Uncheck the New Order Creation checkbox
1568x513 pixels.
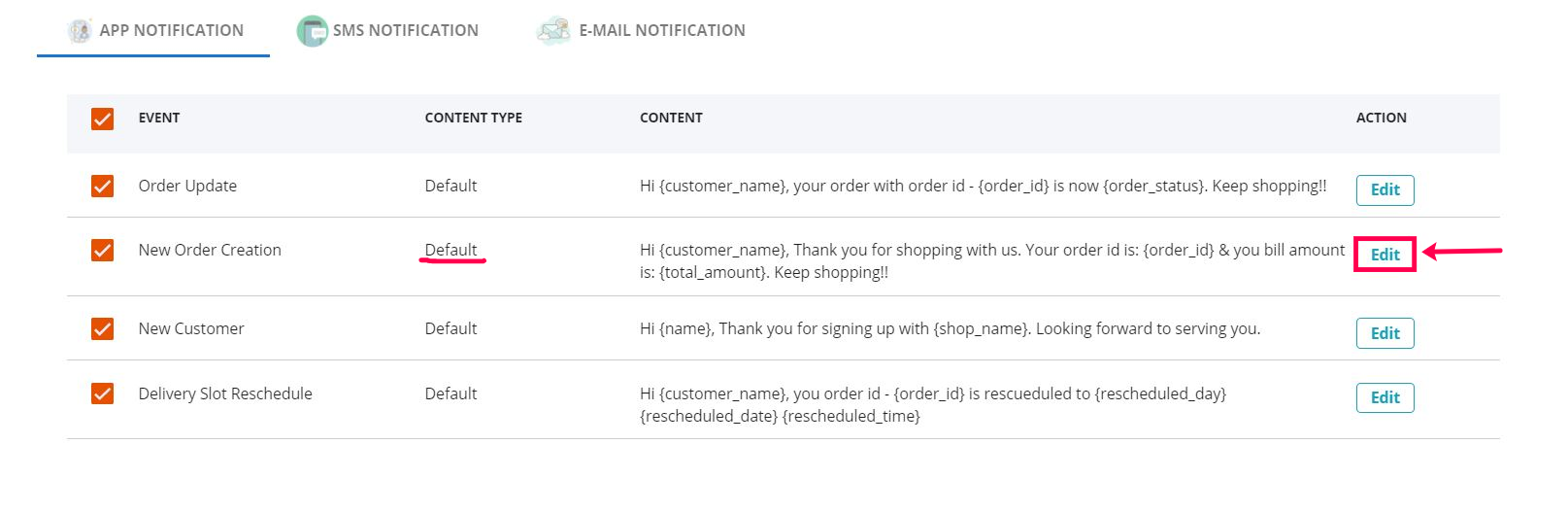[x=102, y=250]
